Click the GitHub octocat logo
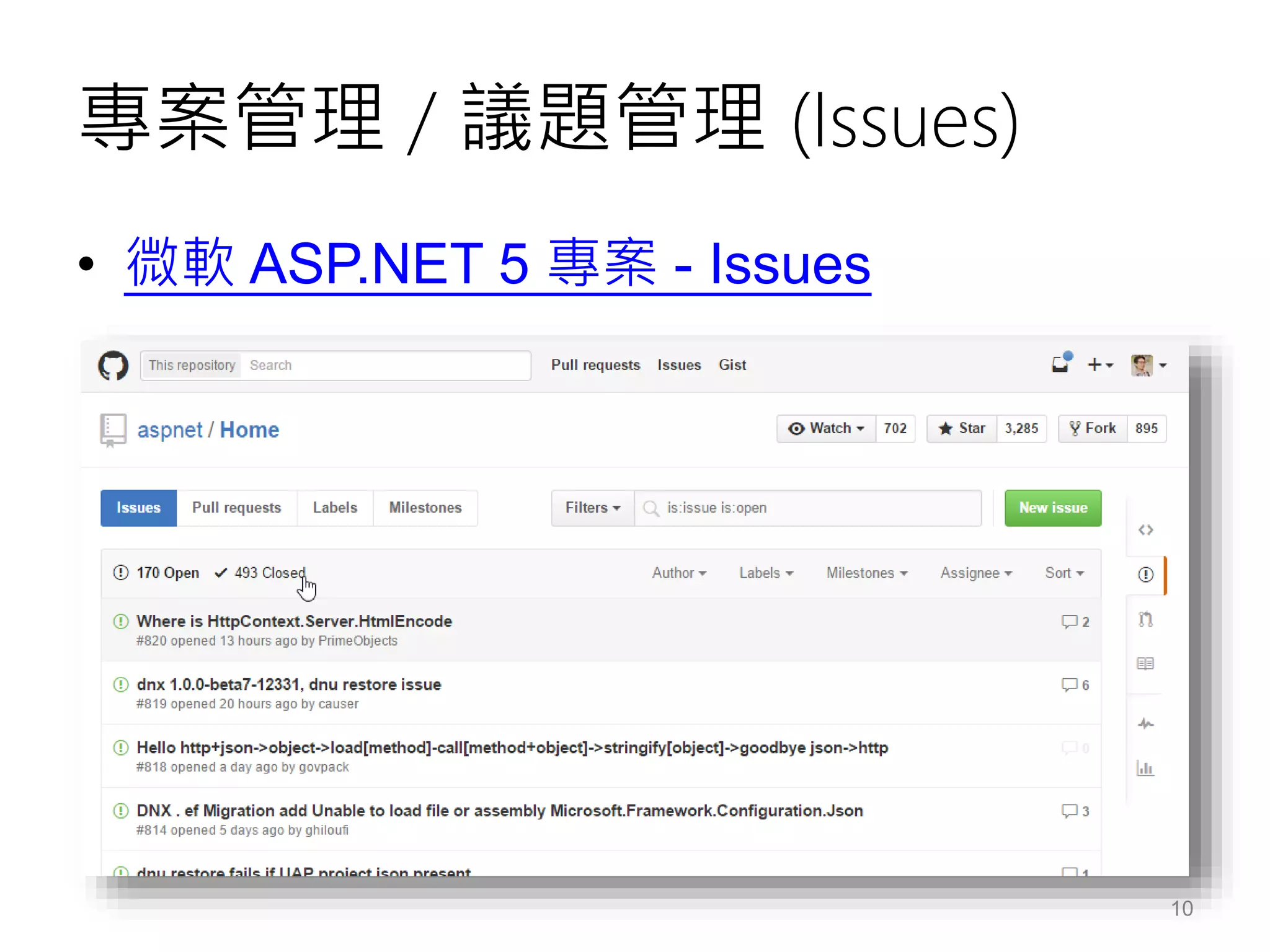 [x=113, y=366]
